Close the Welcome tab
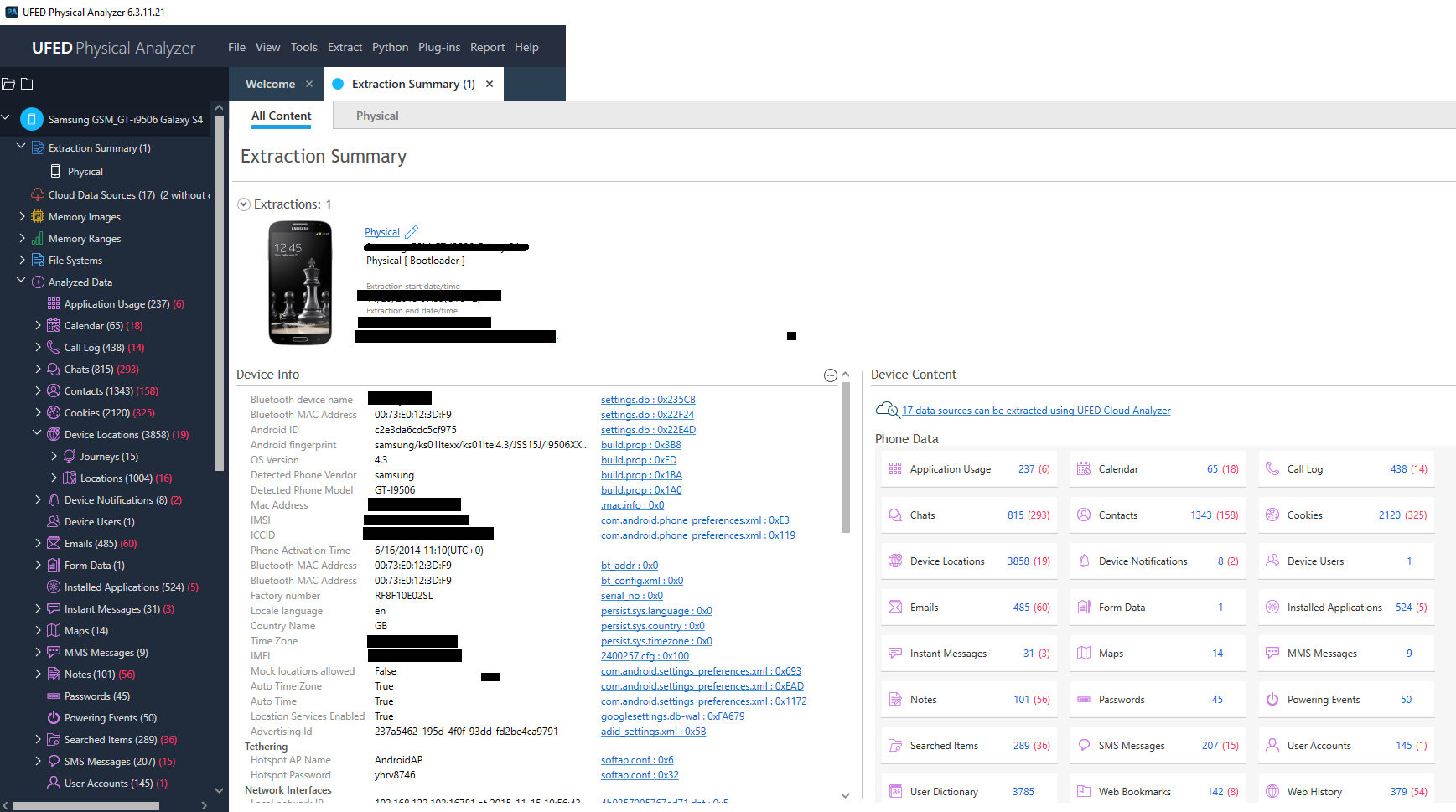1456x812 pixels. (309, 84)
